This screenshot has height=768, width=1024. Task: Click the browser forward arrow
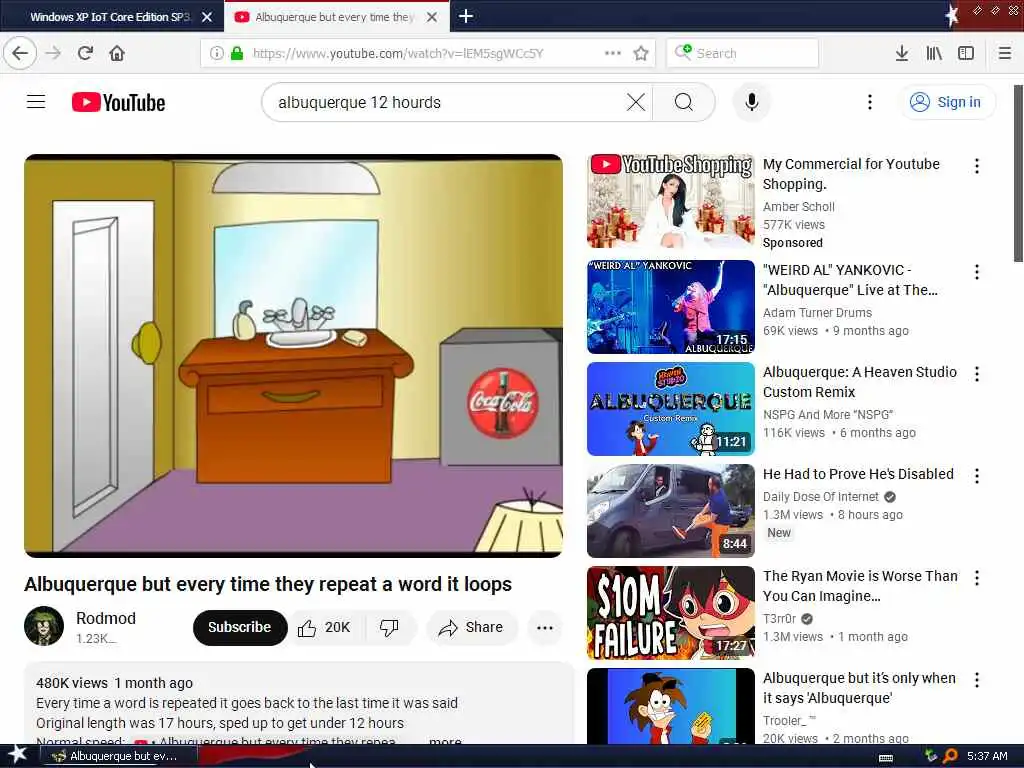53,53
